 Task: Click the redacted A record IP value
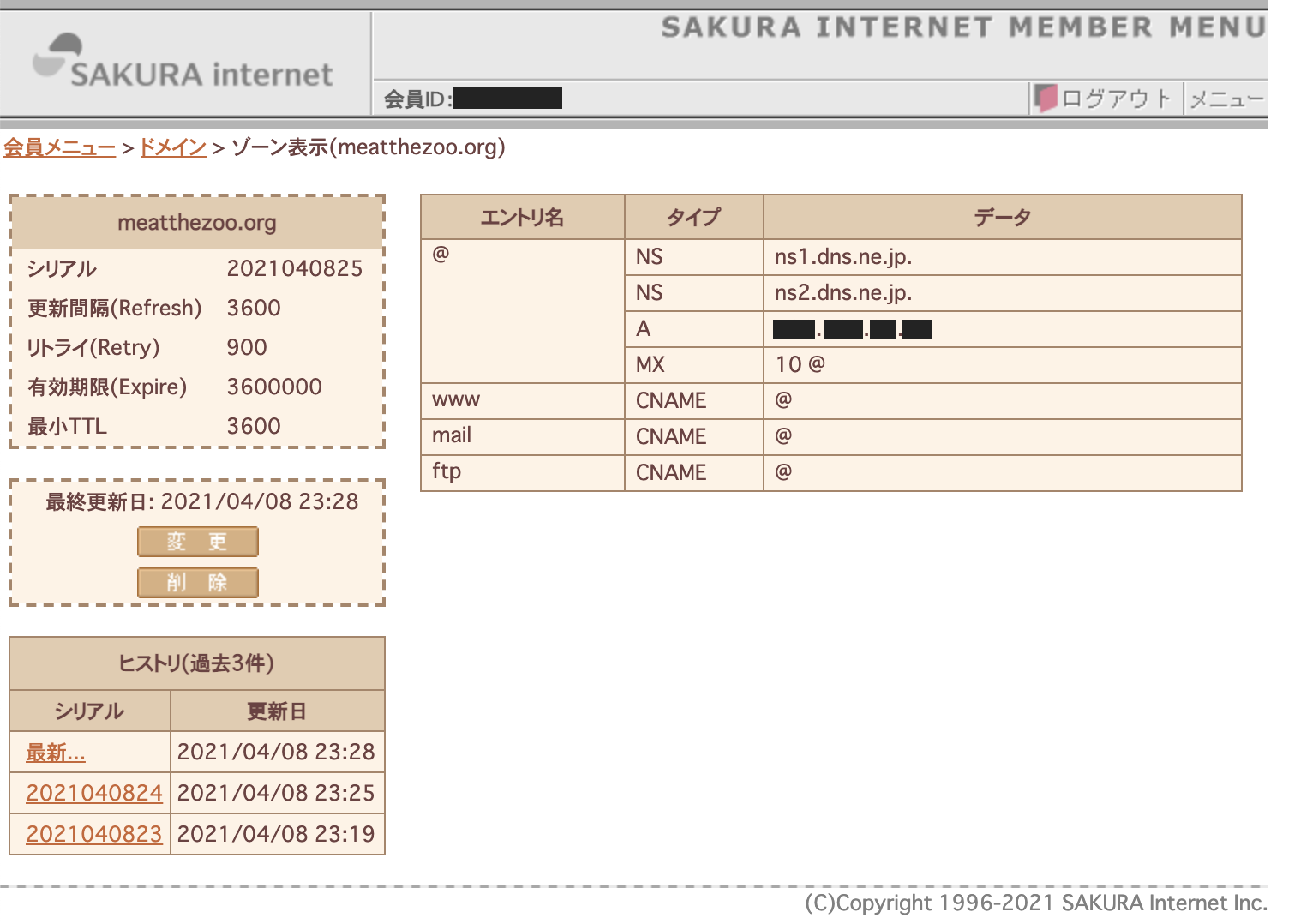coord(853,329)
